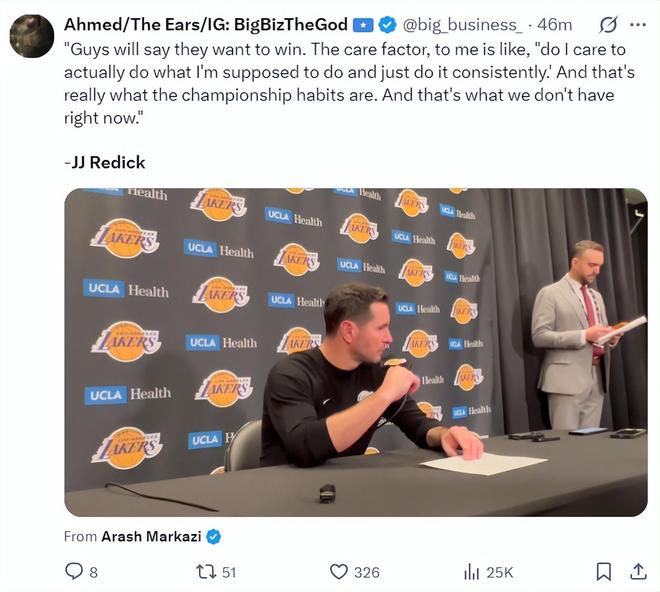
Task: Click the blue emoji beside the display name
Action: coord(364,24)
